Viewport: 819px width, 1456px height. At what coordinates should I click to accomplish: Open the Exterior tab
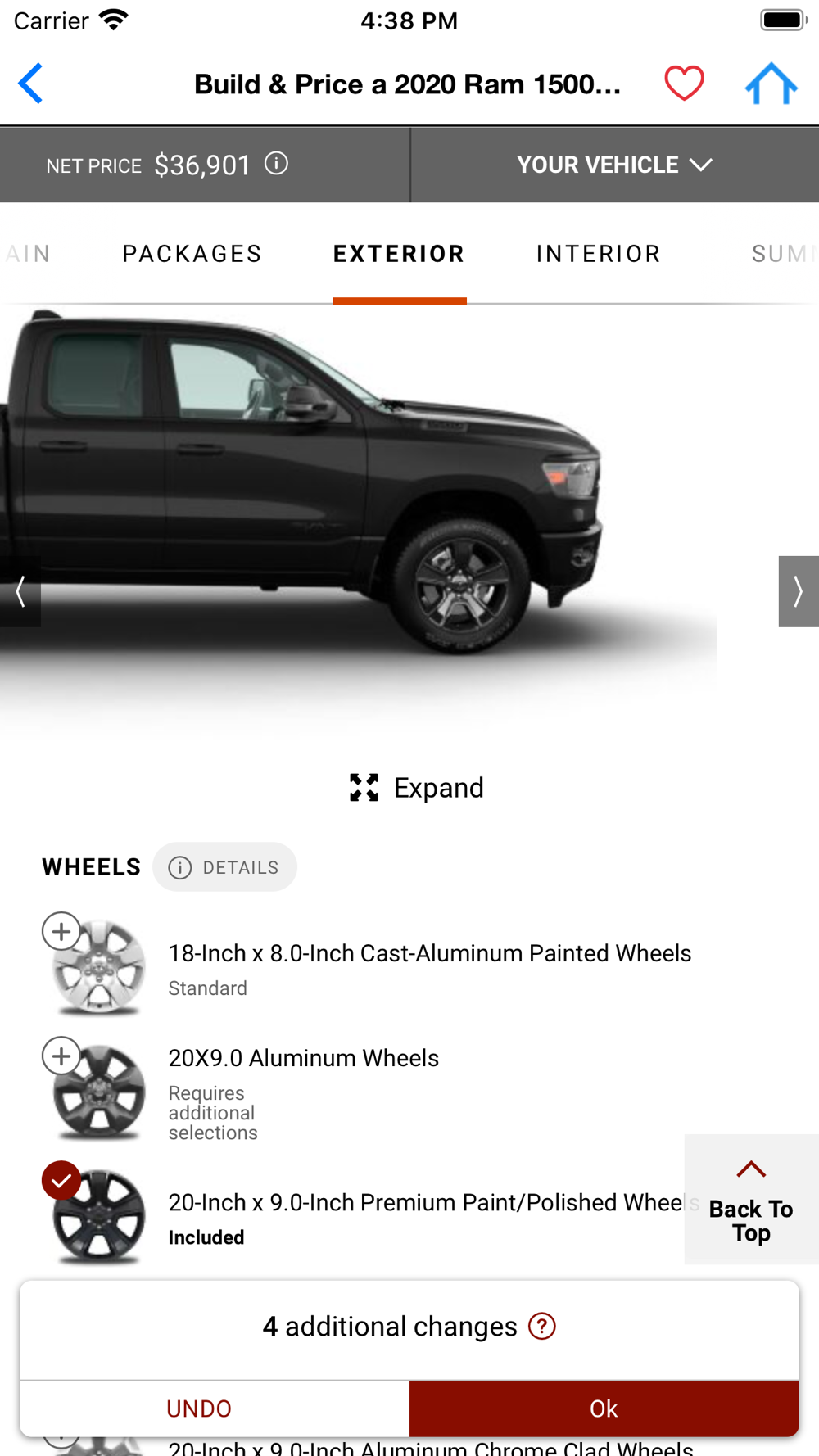[399, 254]
